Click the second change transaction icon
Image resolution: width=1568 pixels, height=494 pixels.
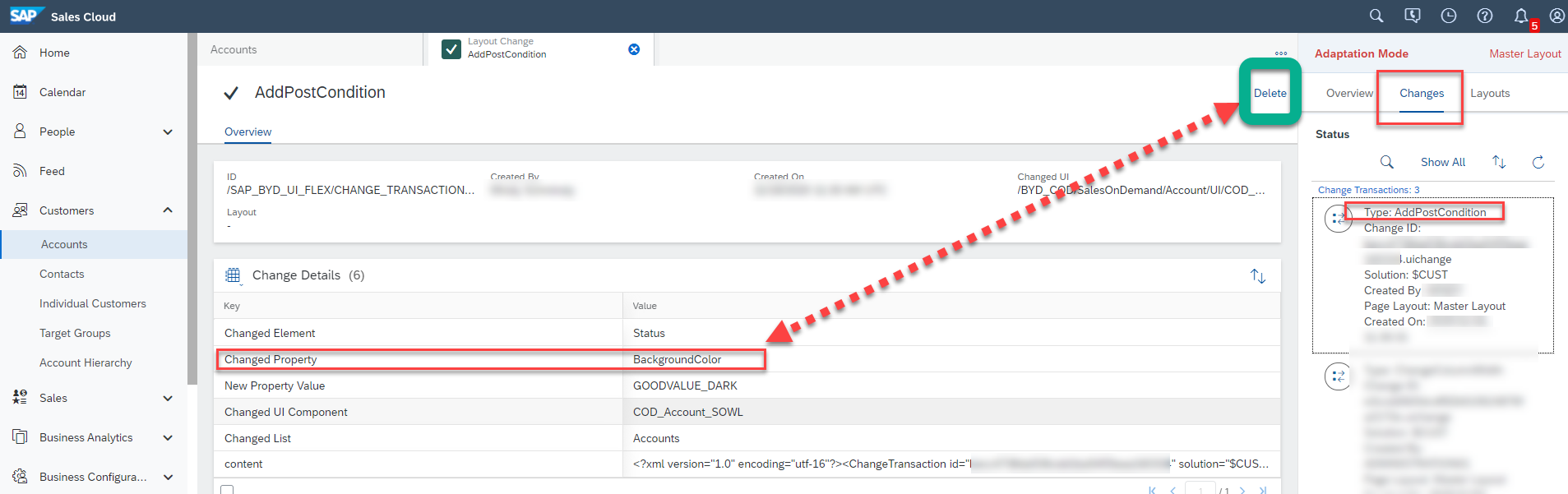pyautogui.click(x=1339, y=376)
